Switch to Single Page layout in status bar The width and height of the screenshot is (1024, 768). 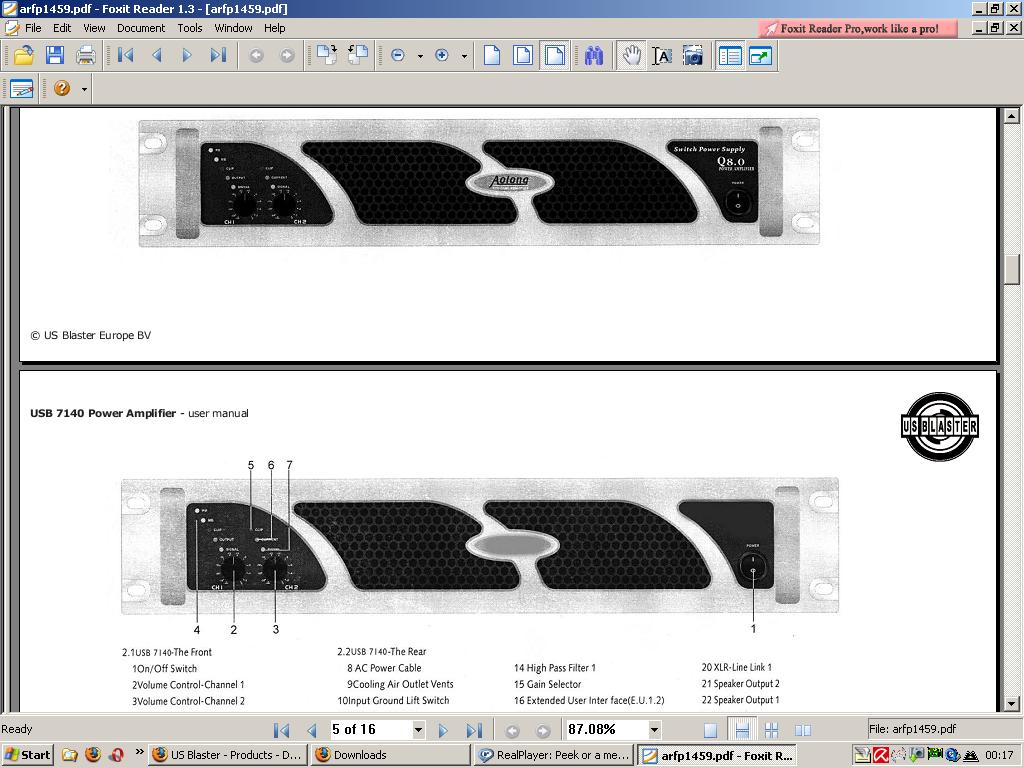pyautogui.click(x=710, y=729)
